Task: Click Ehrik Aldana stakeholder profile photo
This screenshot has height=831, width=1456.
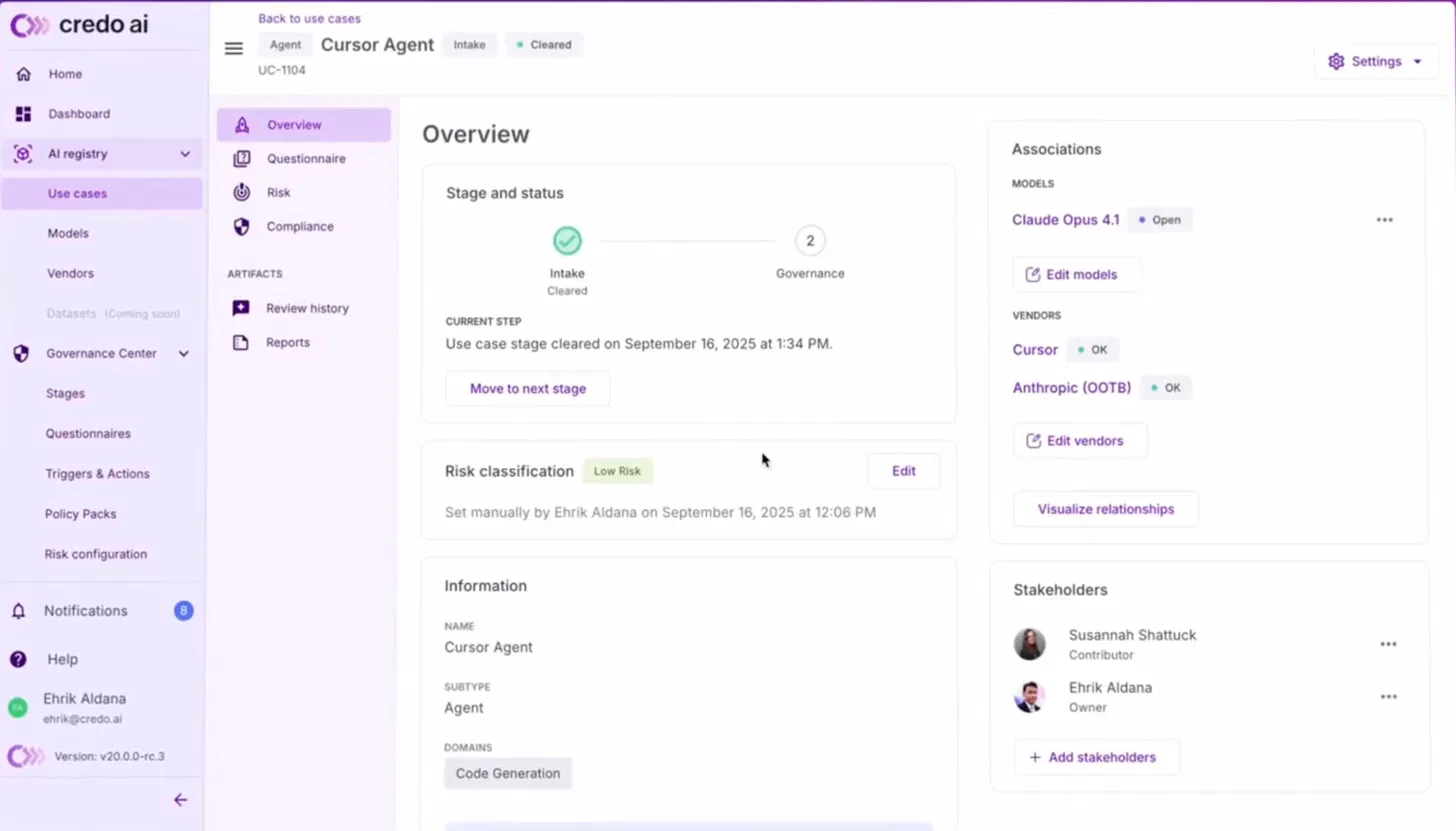Action: [1030, 697]
